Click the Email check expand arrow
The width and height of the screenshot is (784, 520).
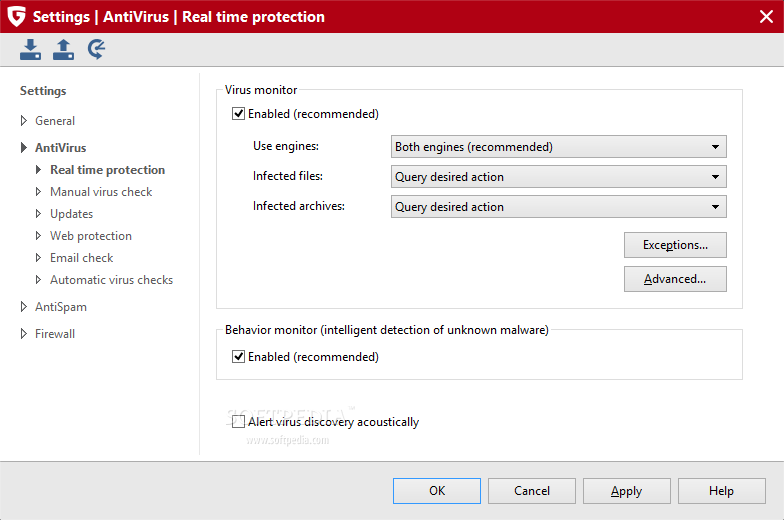(x=38, y=258)
